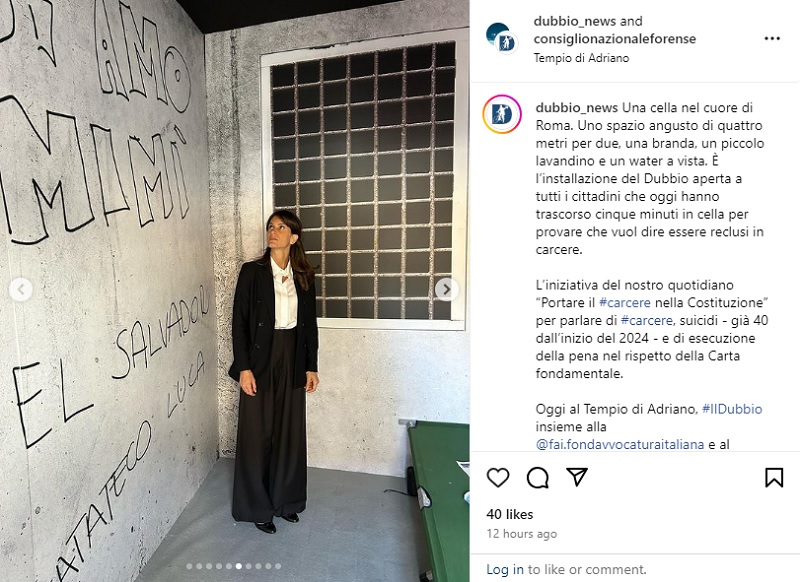Open dubbio_news story ring avatar
The image size is (800, 582).
point(502,114)
